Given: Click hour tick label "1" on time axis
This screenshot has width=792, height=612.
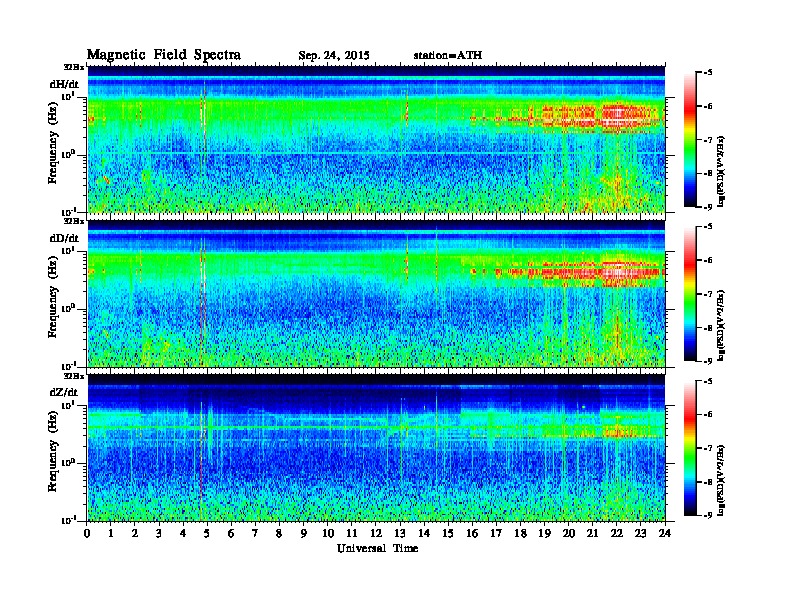Looking at the screenshot, I should pyautogui.click(x=111, y=533).
